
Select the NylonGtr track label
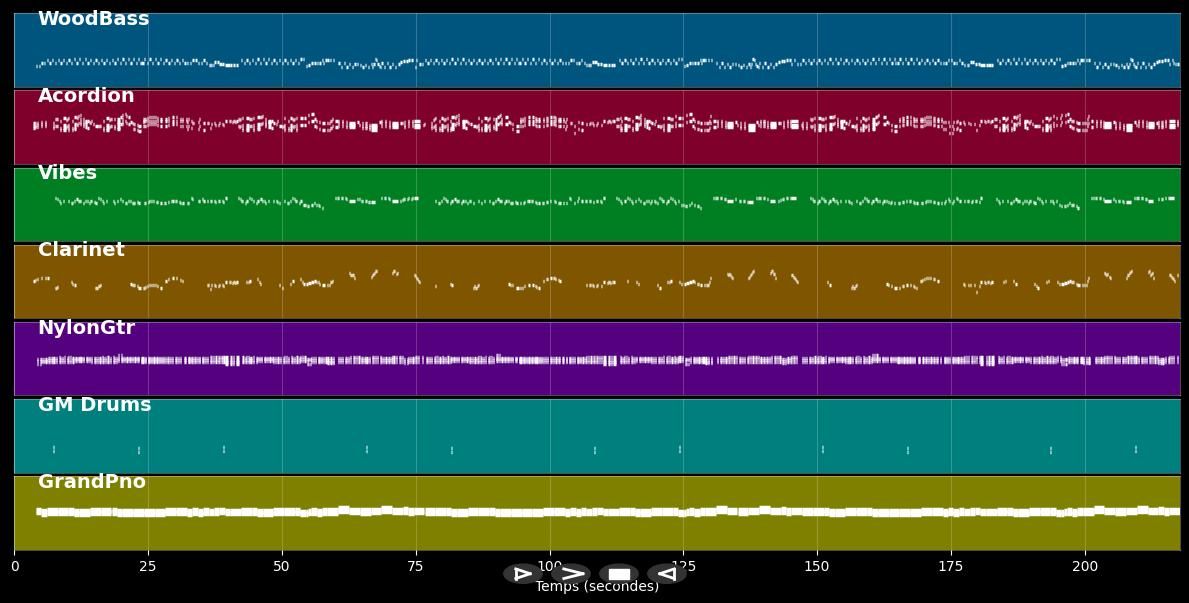86,328
